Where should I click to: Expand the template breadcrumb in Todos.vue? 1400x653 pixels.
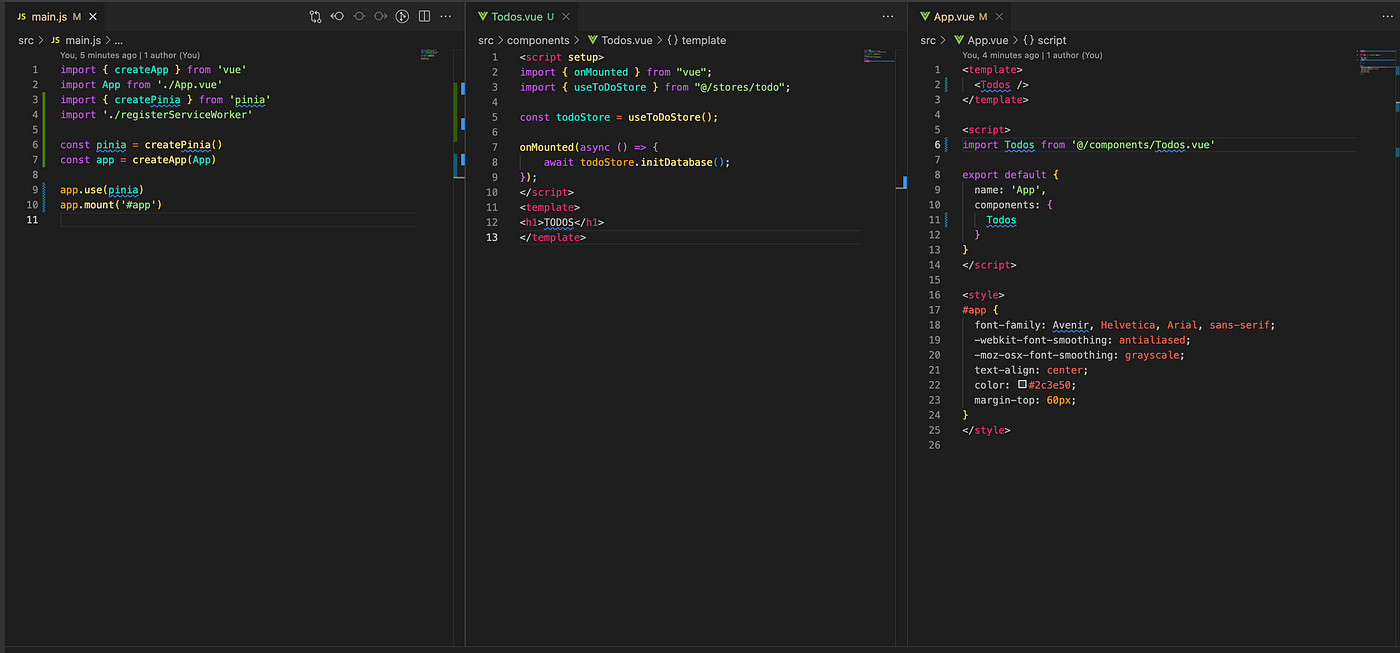pyautogui.click(x=703, y=40)
